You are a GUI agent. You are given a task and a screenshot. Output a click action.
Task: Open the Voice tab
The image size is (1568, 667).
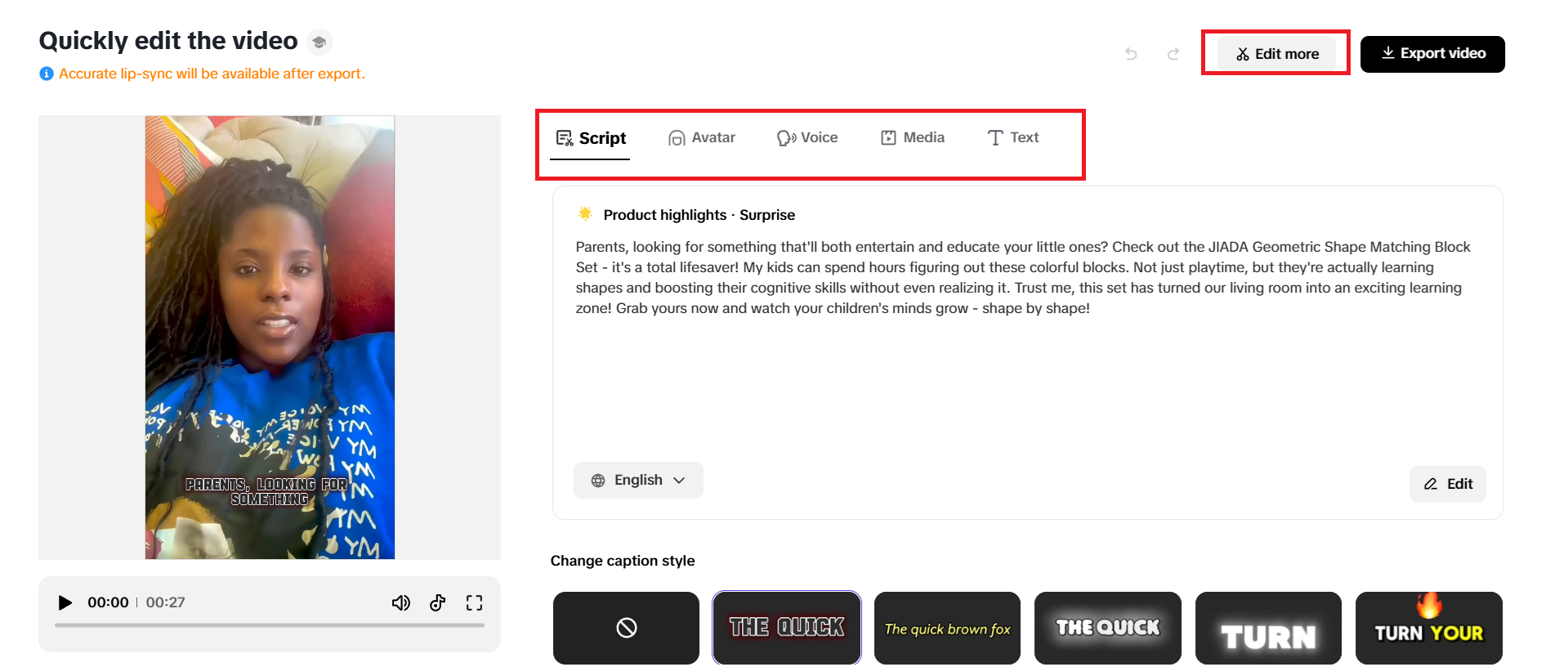[x=807, y=137]
